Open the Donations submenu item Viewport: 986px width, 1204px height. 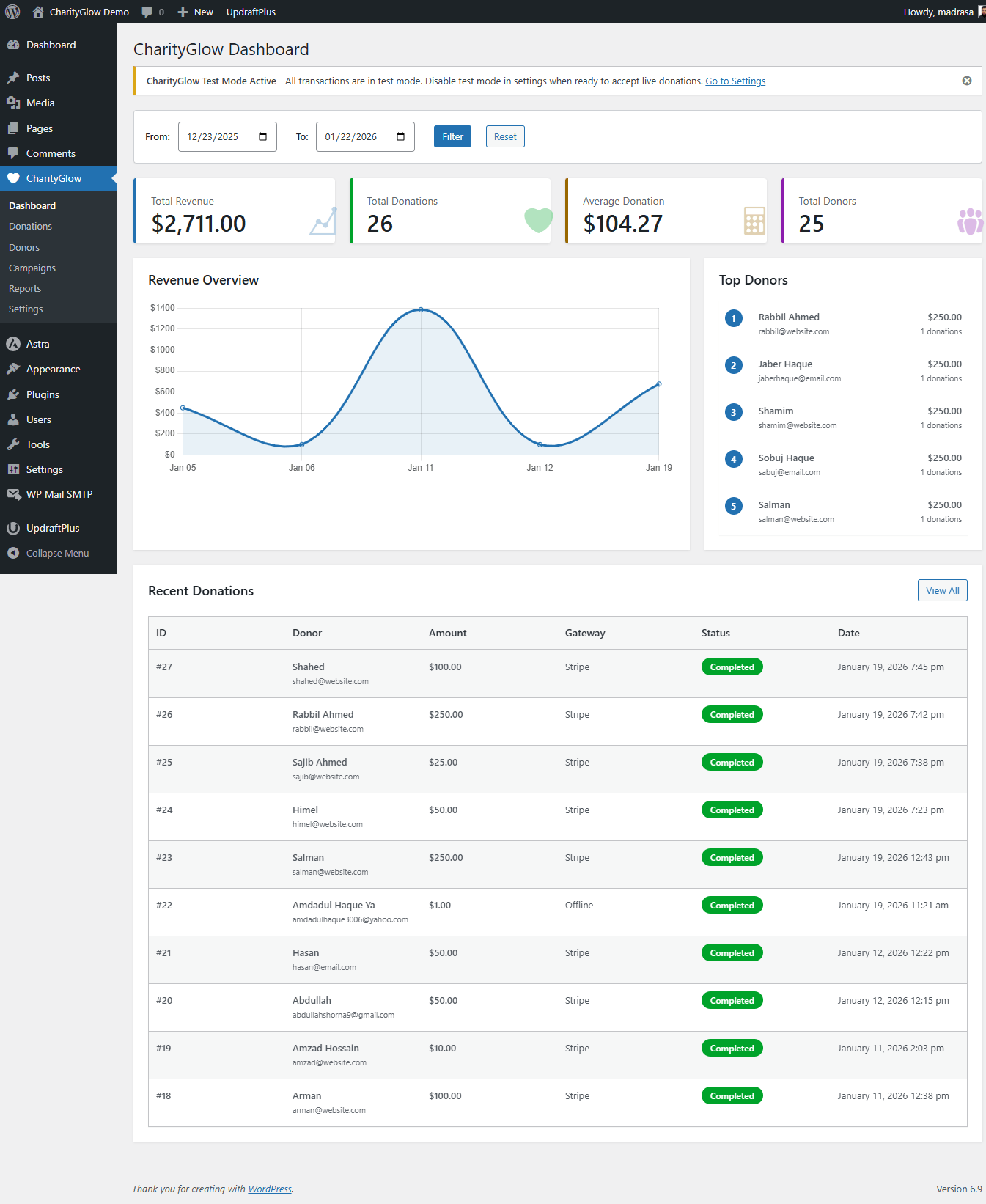click(x=30, y=227)
